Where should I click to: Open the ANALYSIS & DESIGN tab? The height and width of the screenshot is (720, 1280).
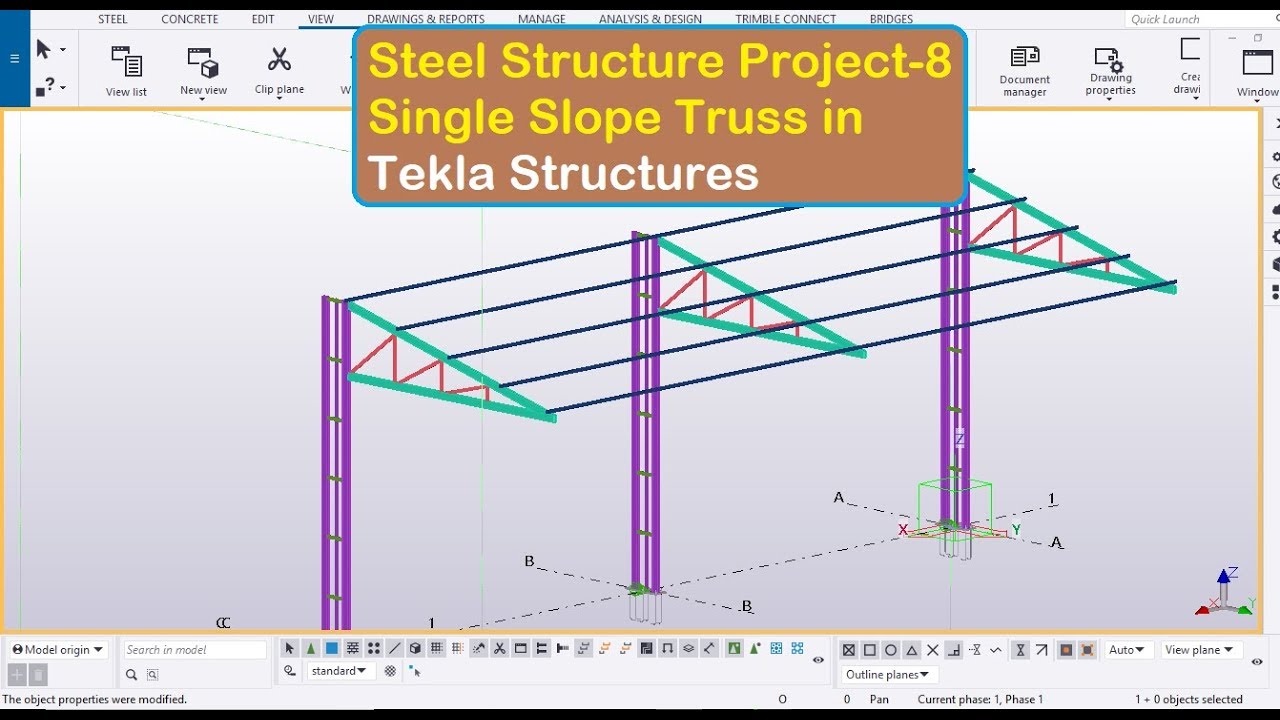point(650,19)
